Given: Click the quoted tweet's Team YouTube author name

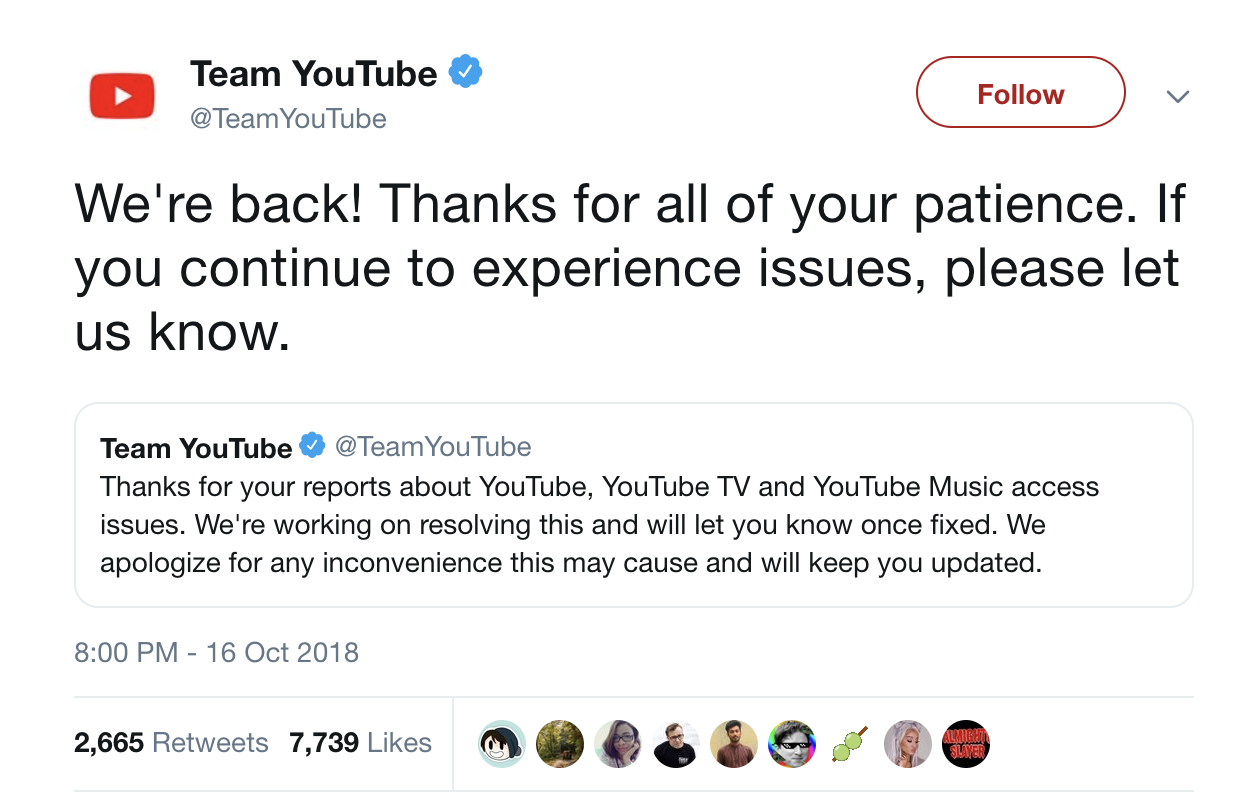Looking at the screenshot, I should click(x=196, y=447).
